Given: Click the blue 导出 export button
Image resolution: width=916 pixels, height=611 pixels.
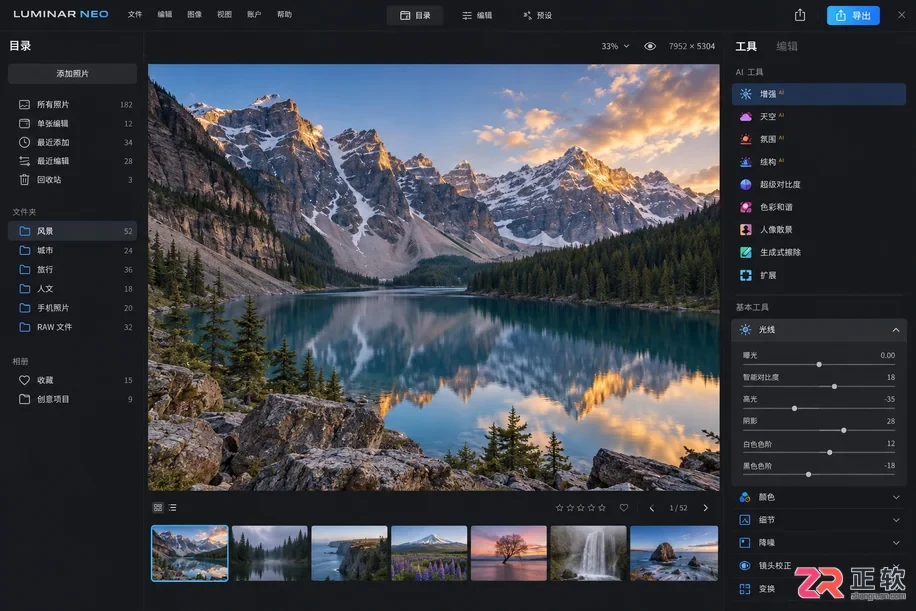Looking at the screenshot, I should 853,15.
